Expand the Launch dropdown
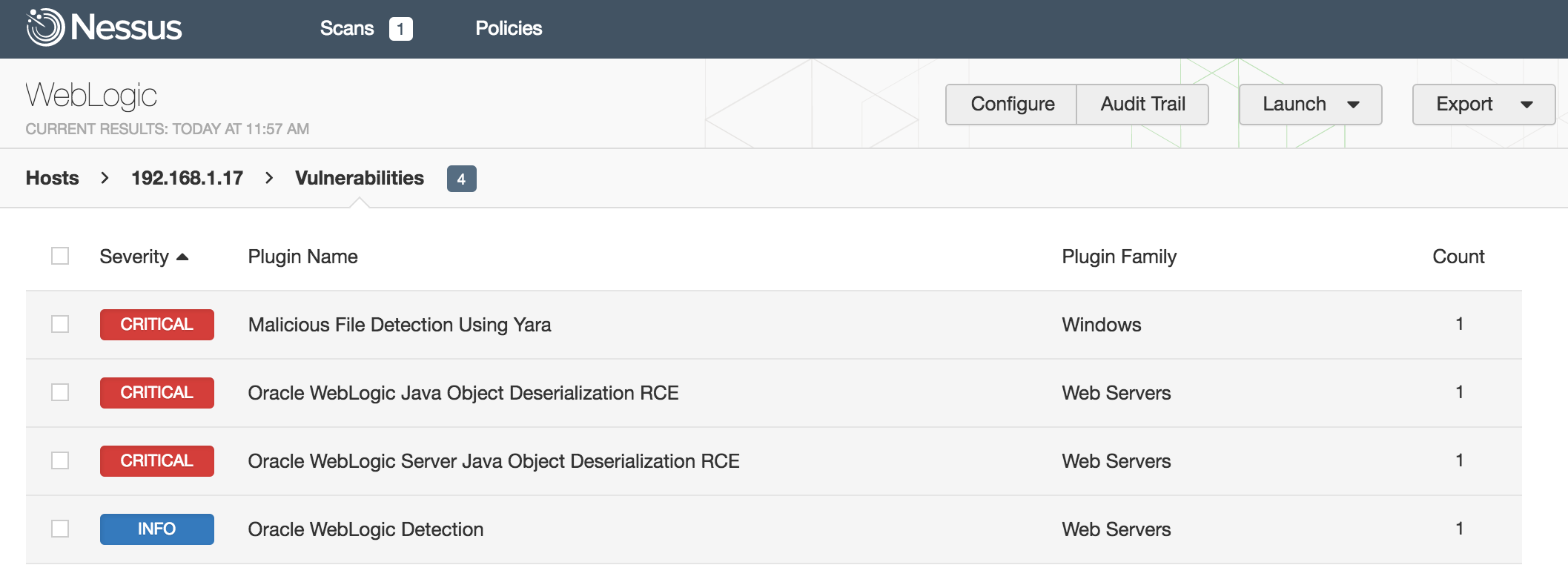 click(x=1310, y=105)
